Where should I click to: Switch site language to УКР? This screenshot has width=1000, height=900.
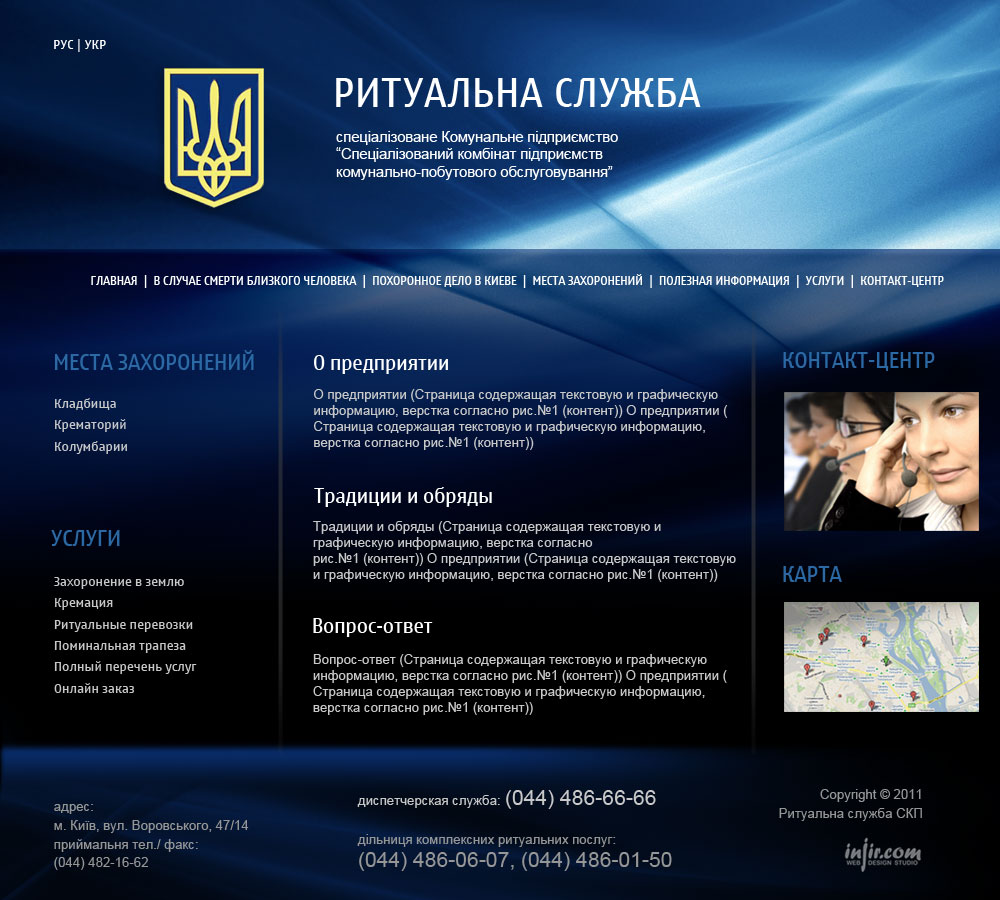pyautogui.click(x=95, y=45)
